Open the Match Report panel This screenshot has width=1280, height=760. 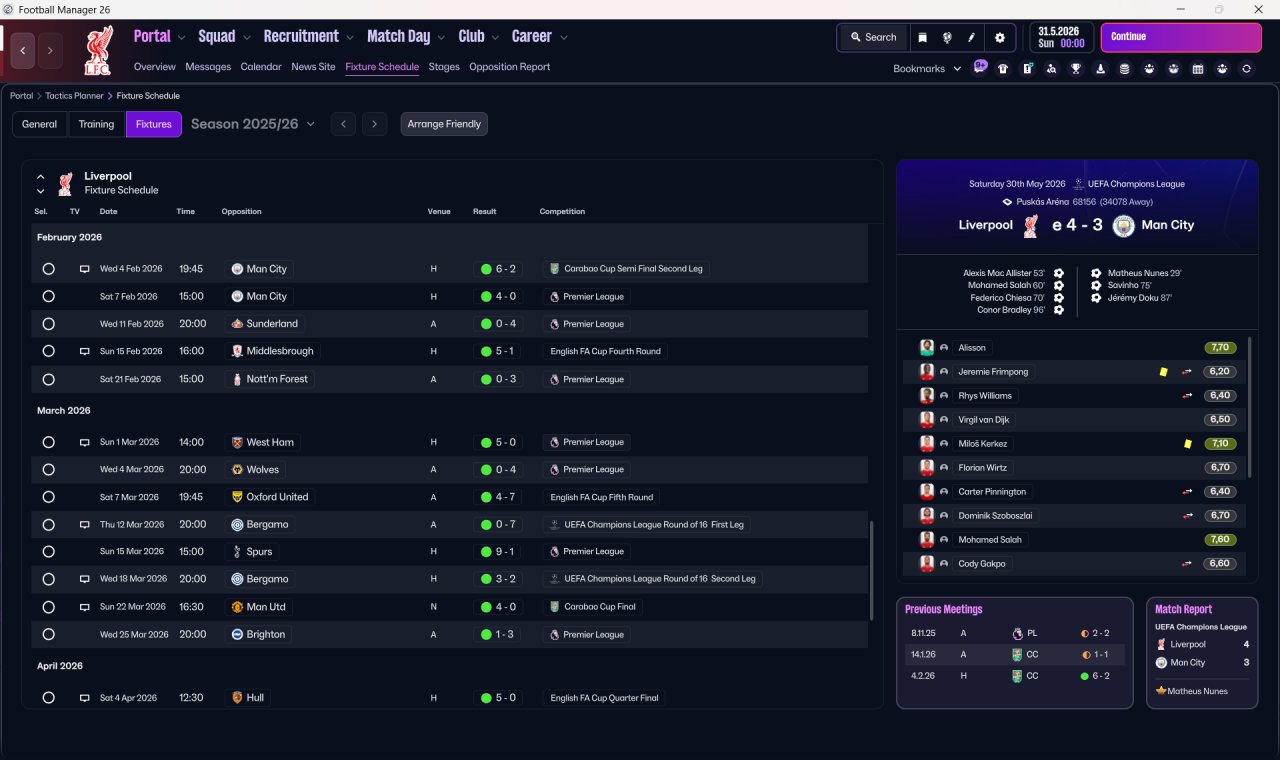coord(1202,653)
